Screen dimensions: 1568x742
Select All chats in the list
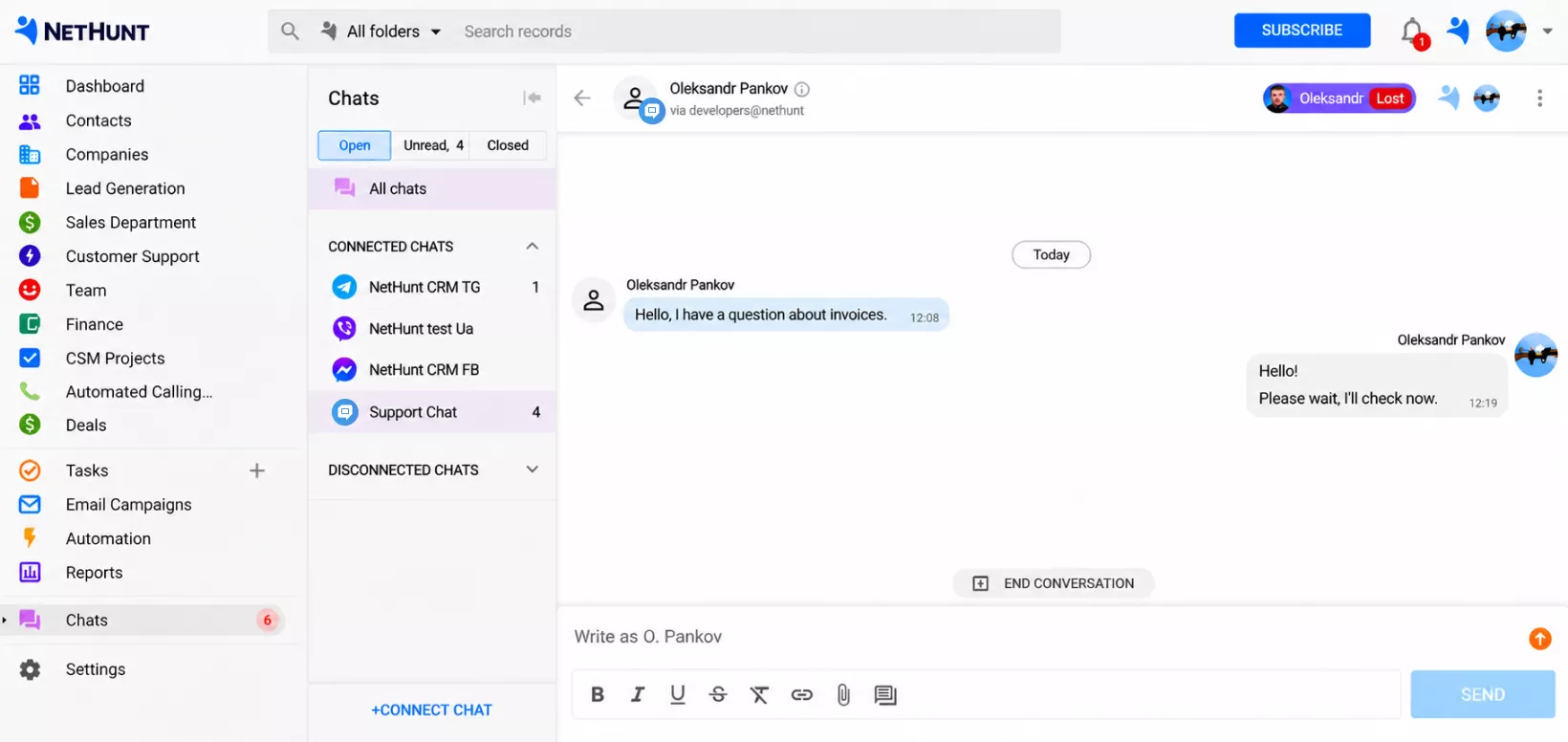click(432, 188)
